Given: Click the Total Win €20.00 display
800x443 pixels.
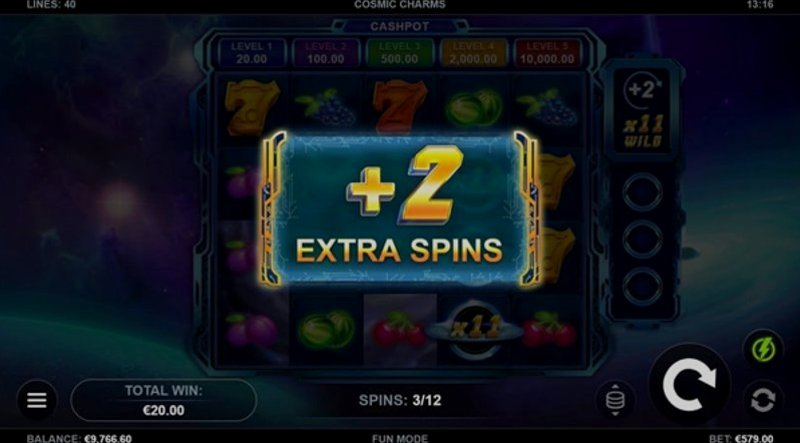Looking at the screenshot, I should [x=163, y=400].
